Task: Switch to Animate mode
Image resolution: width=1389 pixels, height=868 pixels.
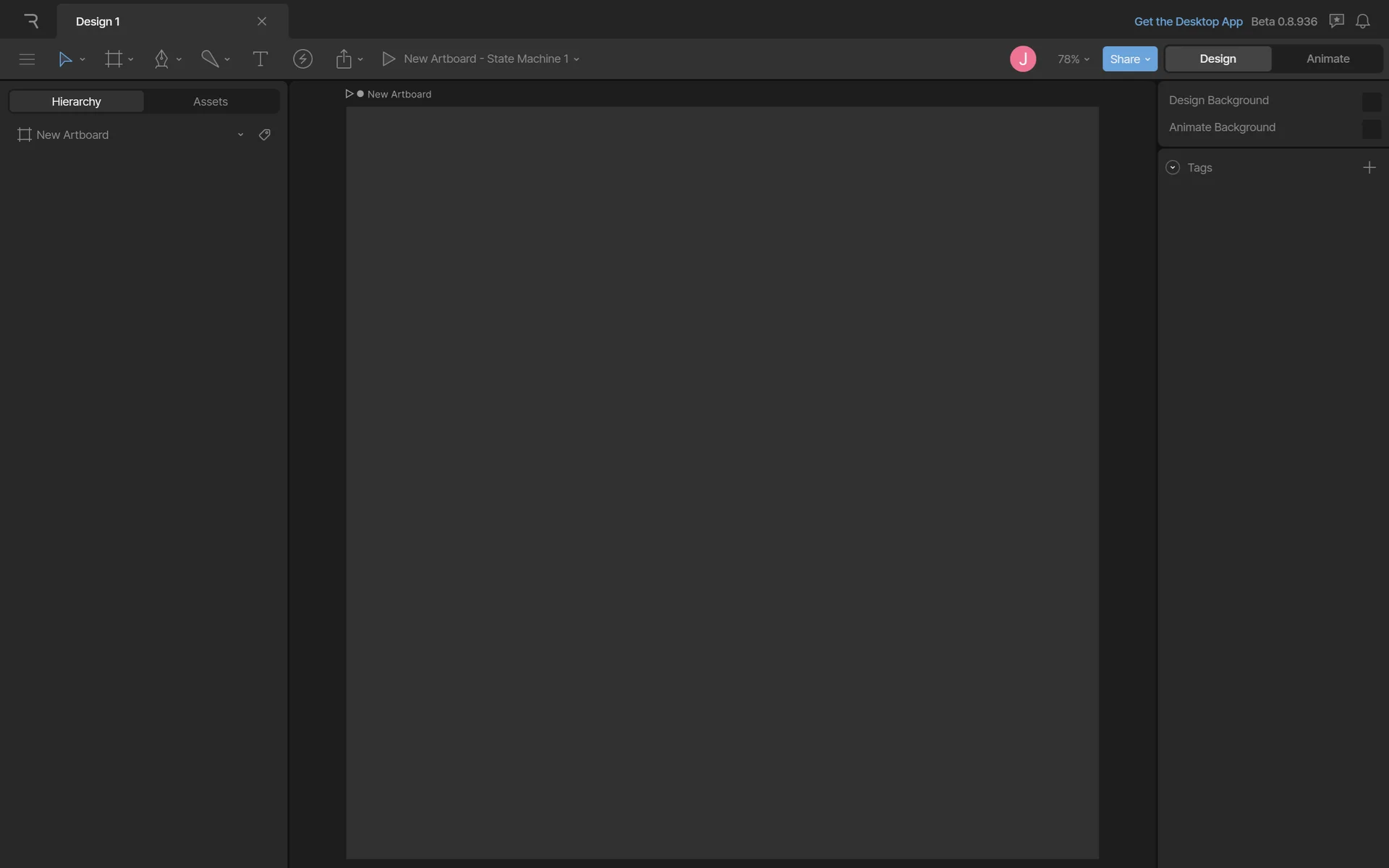Action: pyautogui.click(x=1328, y=59)
